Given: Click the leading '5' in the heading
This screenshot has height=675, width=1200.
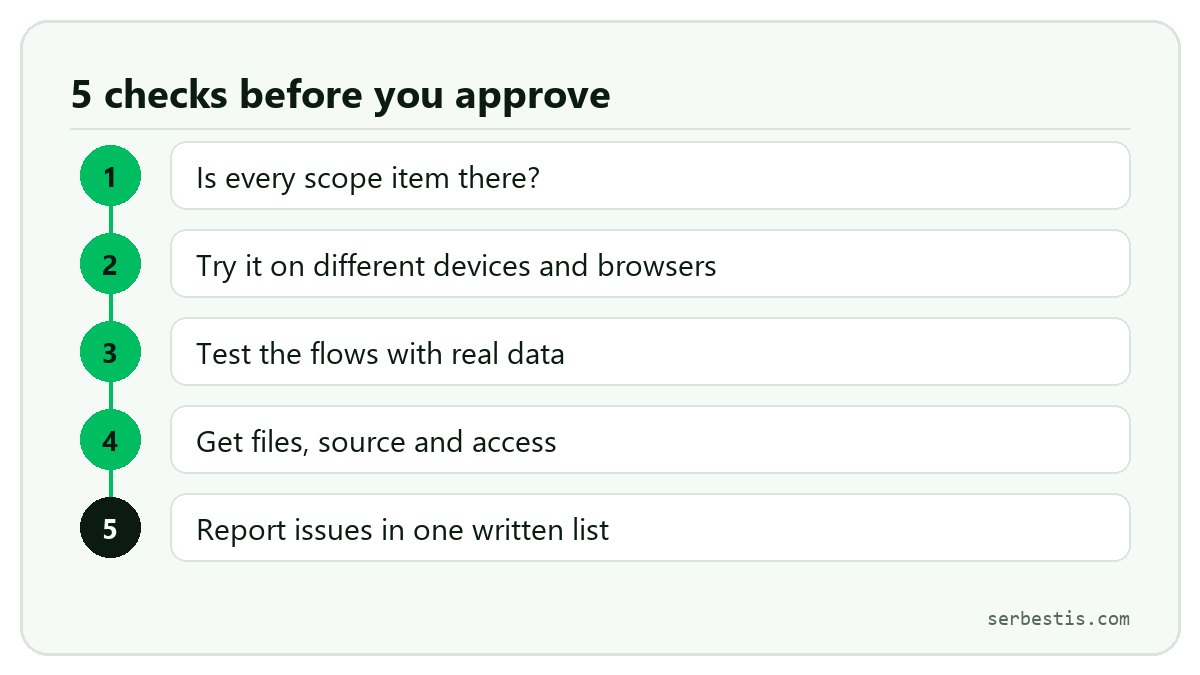Looking at the screenshot, I should tap(82, 95).
